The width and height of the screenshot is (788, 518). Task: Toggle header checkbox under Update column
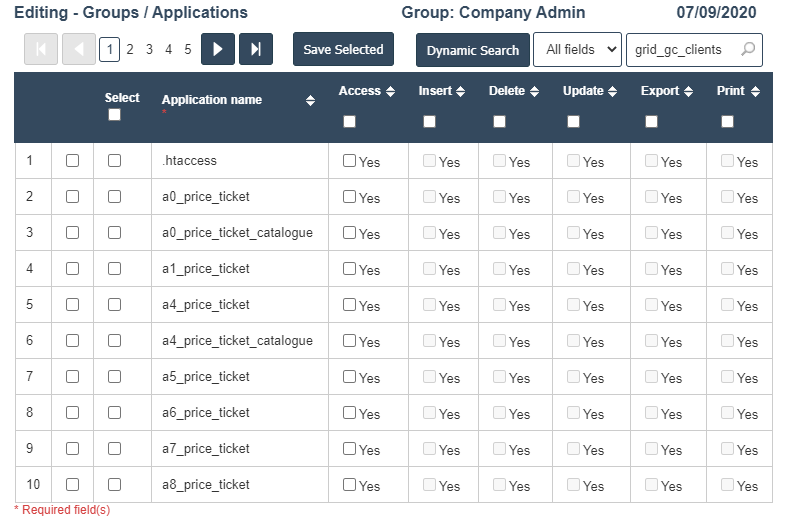pyautogui.click(x=573, y=122)
